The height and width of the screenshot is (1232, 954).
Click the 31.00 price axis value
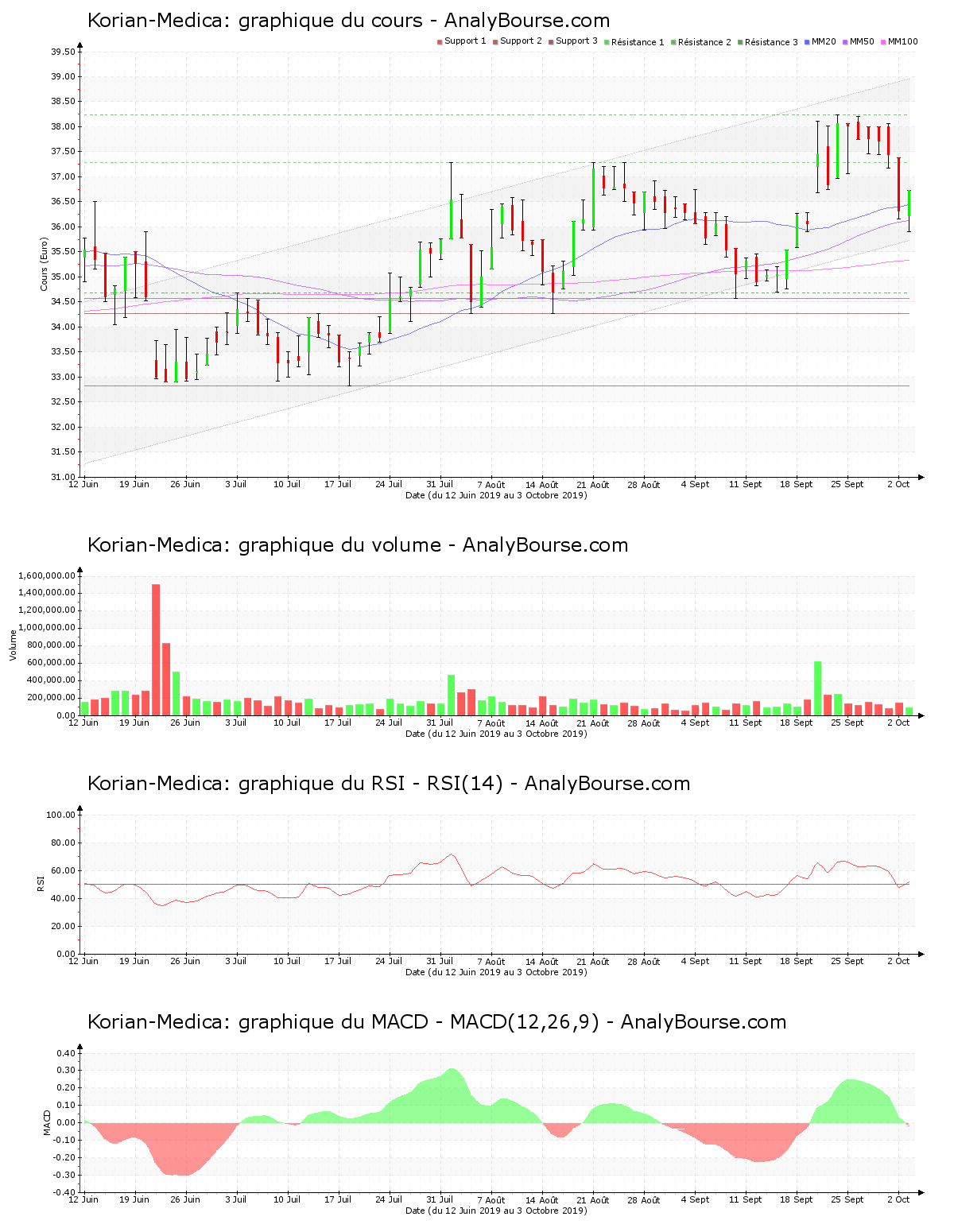tap(64, 477)
